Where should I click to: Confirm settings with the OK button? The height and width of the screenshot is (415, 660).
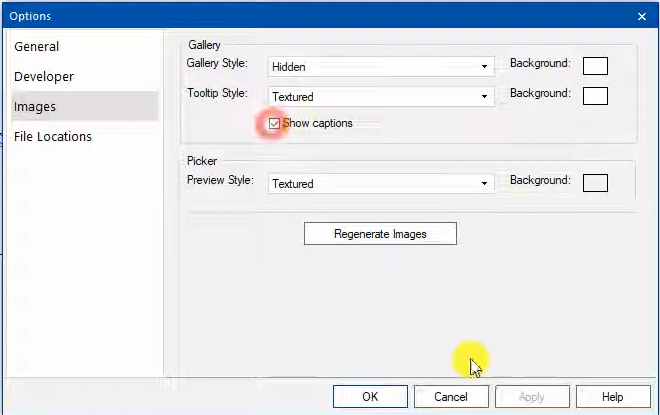pyautogui.click(x=370, y=397)
